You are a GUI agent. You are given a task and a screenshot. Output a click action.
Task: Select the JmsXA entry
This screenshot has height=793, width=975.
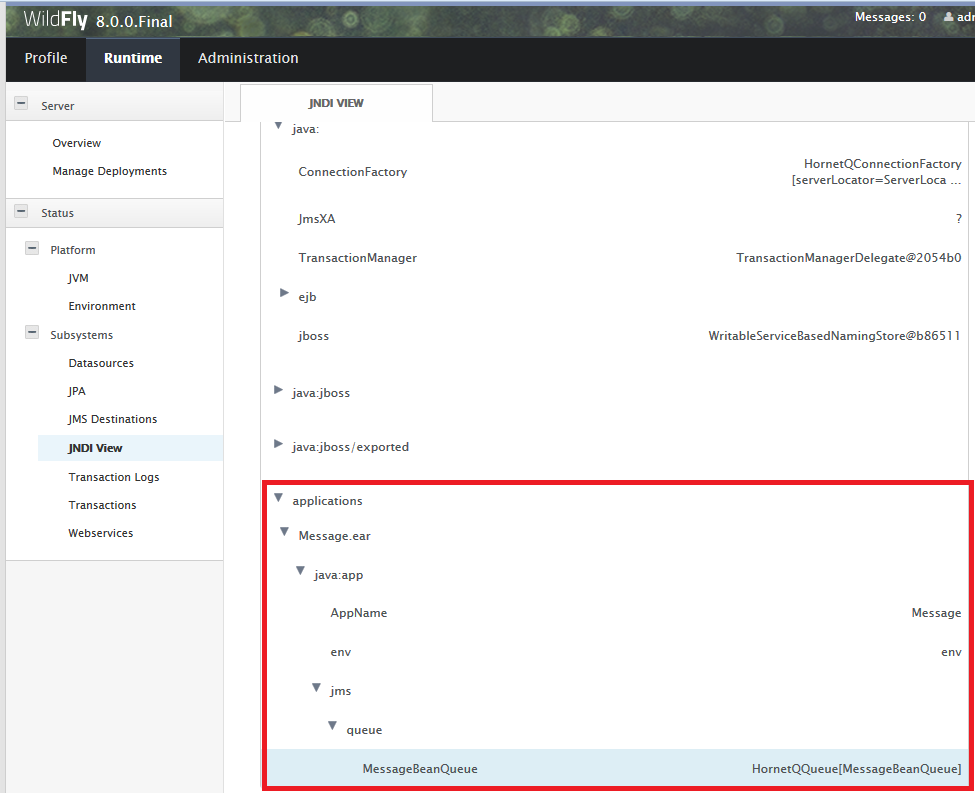317,219
